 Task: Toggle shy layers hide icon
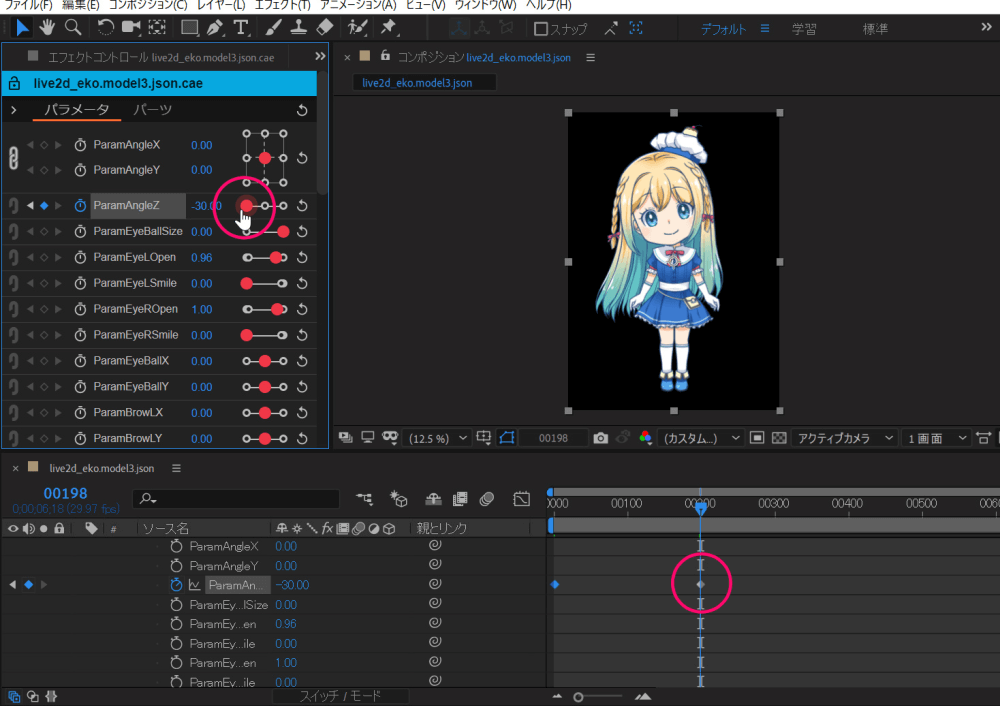(x=433, y=499)
